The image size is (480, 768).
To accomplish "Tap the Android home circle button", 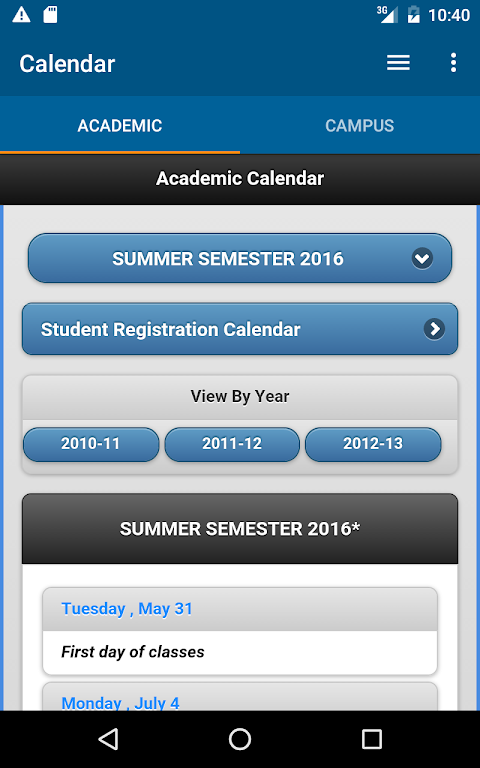I will [x=240, y=739].
